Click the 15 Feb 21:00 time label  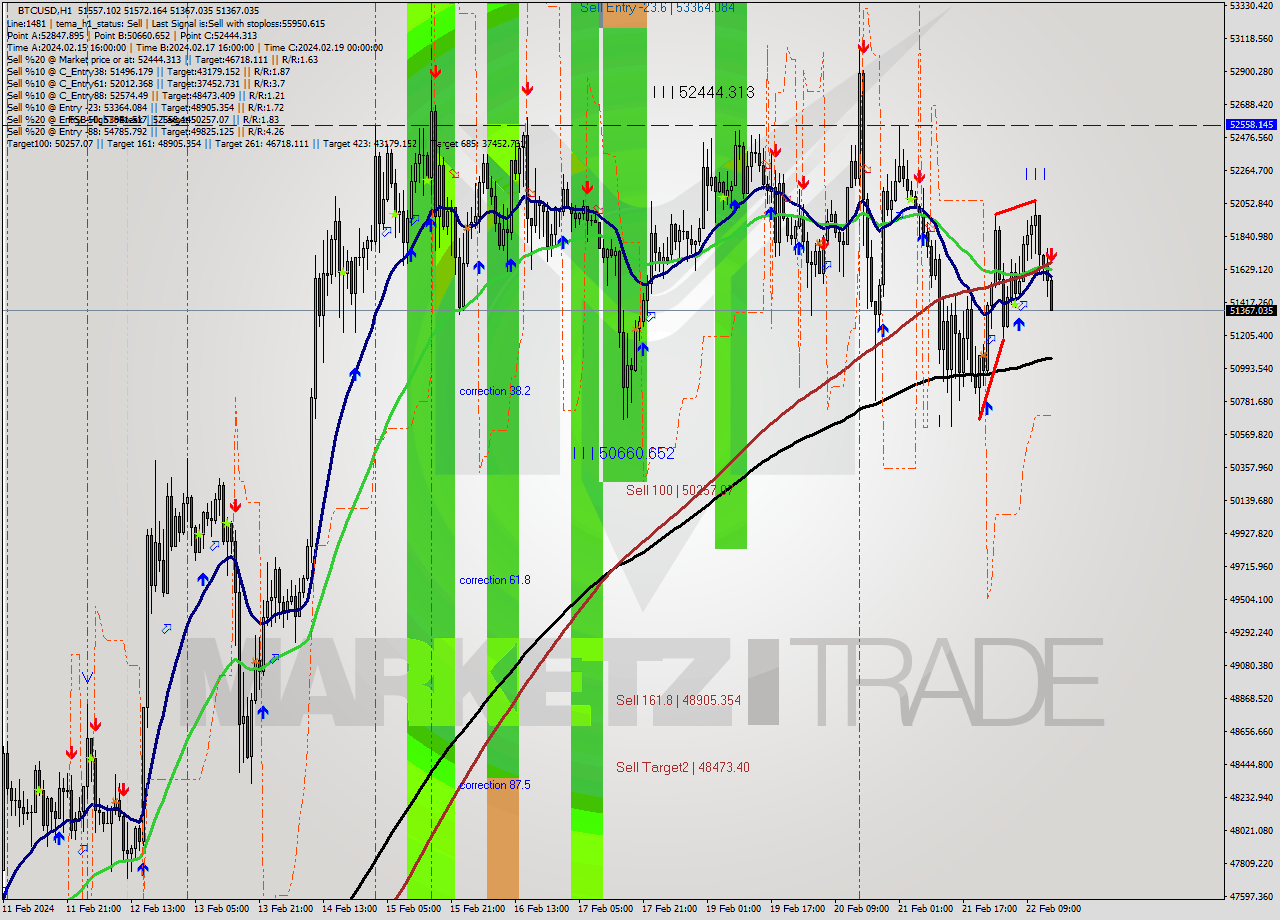coord(478,909)
